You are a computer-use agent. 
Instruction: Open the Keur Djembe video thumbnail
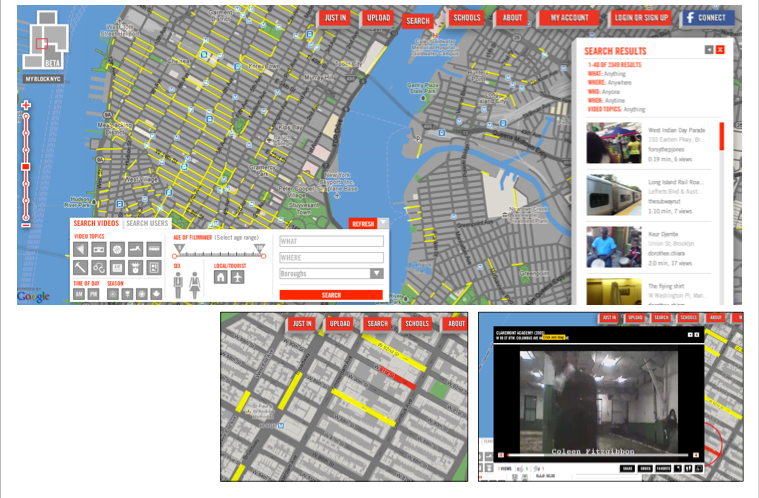pos(614,247)
